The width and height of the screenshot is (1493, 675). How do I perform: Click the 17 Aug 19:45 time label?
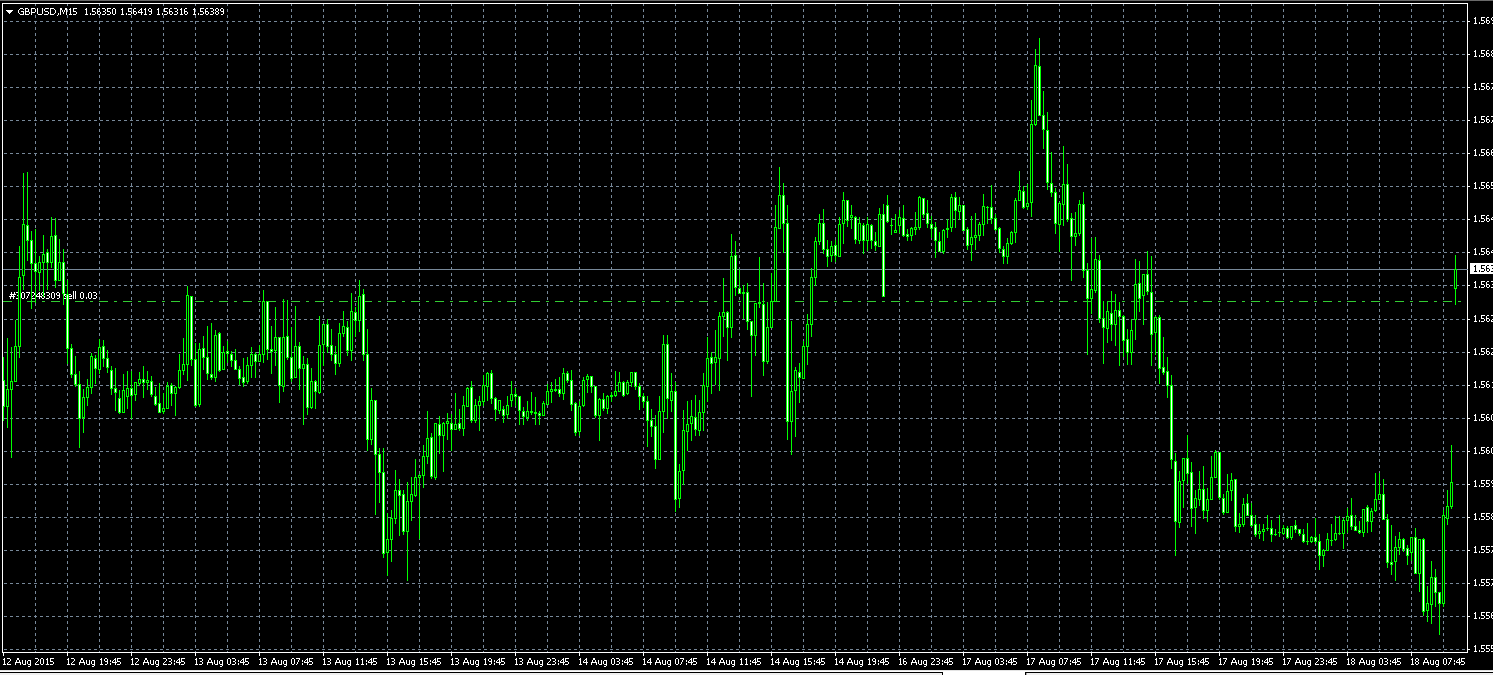1246,662
